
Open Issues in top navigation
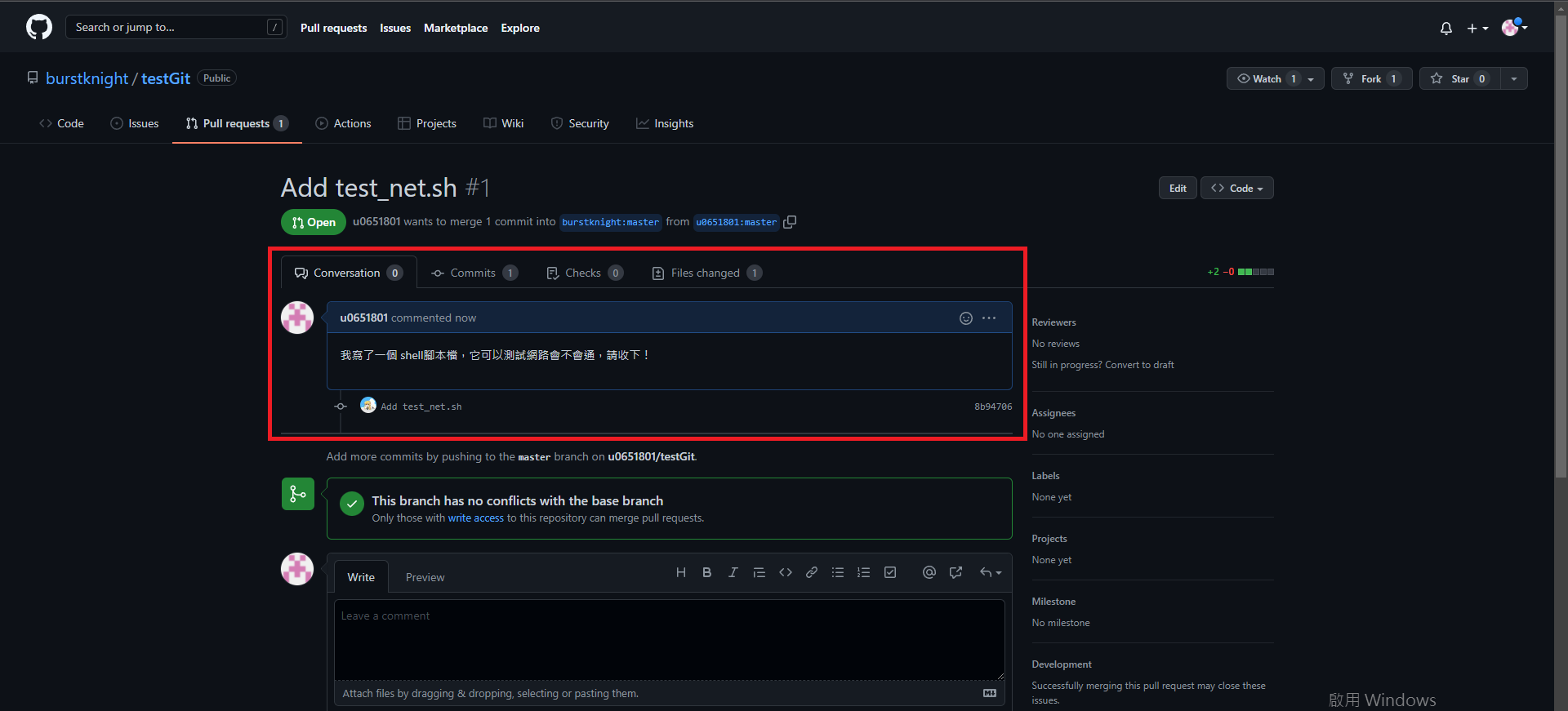pyautogui.click(x=395, y=28)
